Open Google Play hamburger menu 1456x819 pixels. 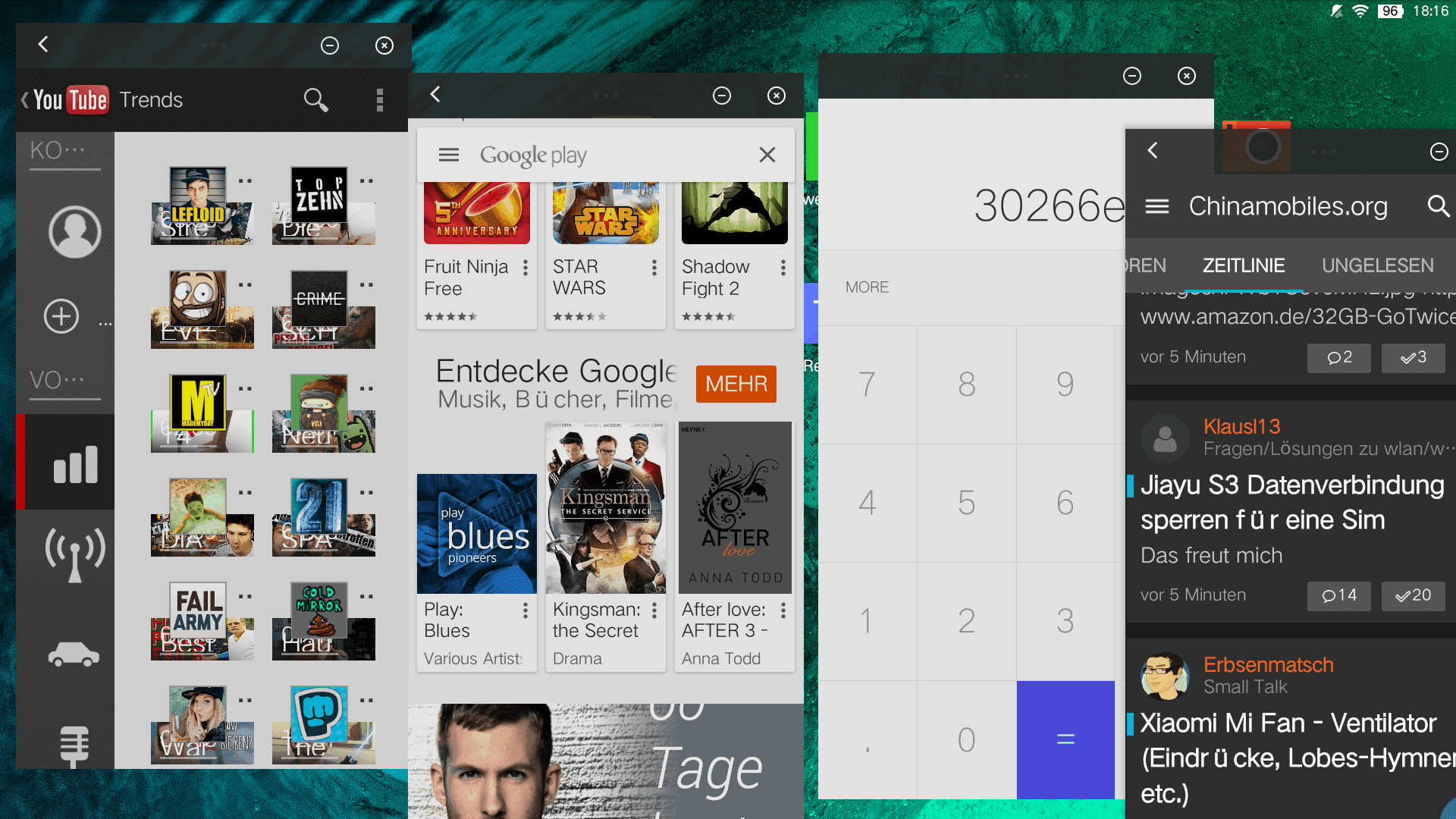coord(449,155)
